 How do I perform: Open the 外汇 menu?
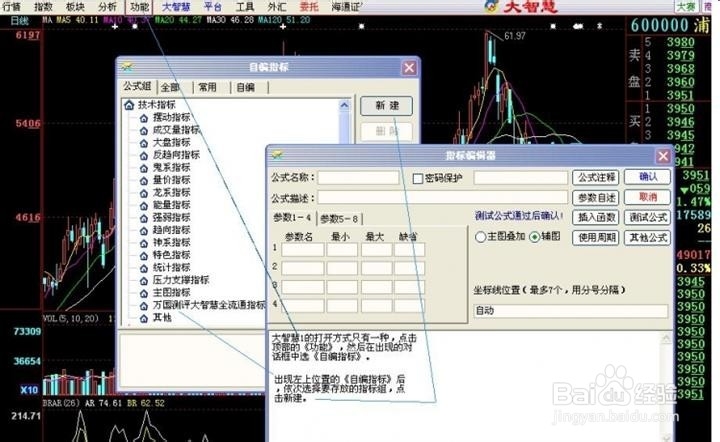[276, 7]
